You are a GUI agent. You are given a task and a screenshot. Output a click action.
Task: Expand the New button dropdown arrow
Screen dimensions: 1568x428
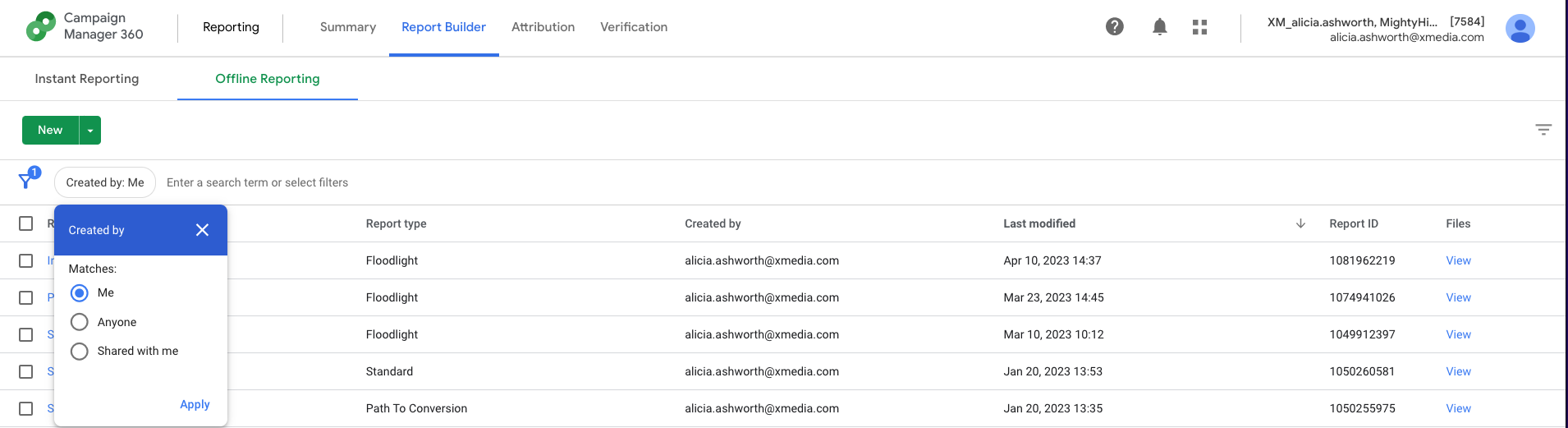tap(90, 131)
